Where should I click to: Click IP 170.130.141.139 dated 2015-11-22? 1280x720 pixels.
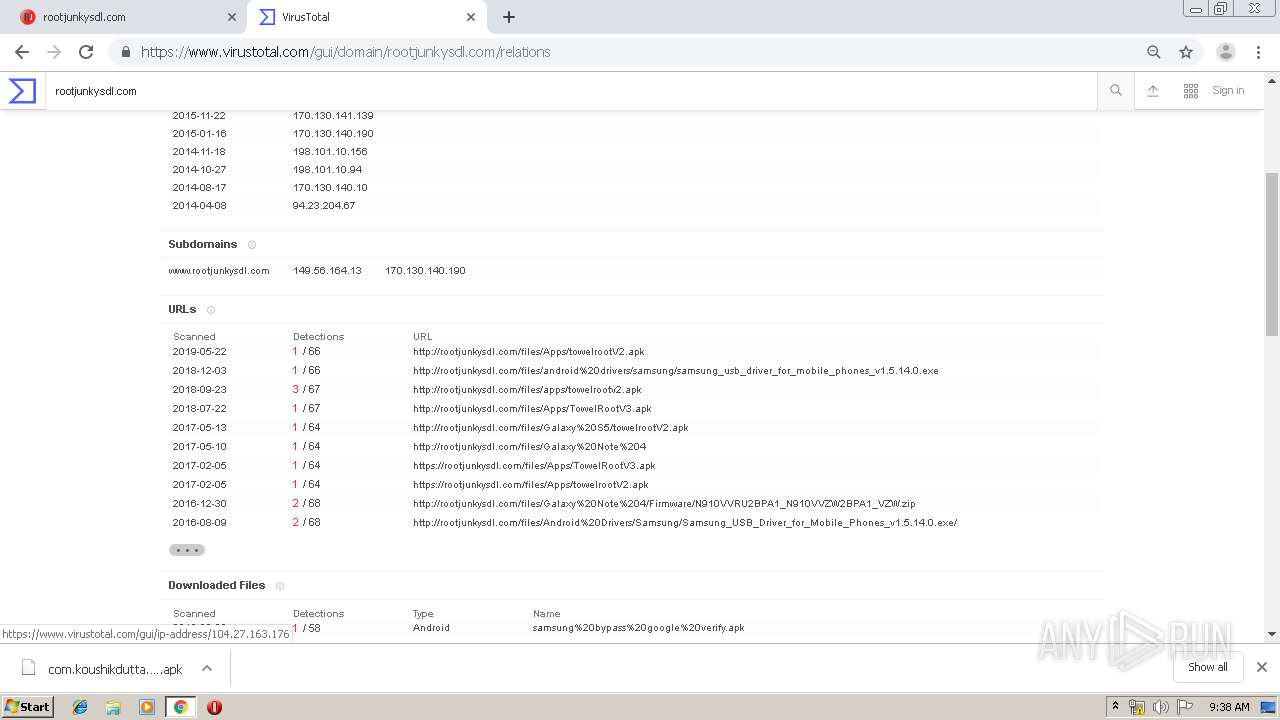click(x=333, y=116)
